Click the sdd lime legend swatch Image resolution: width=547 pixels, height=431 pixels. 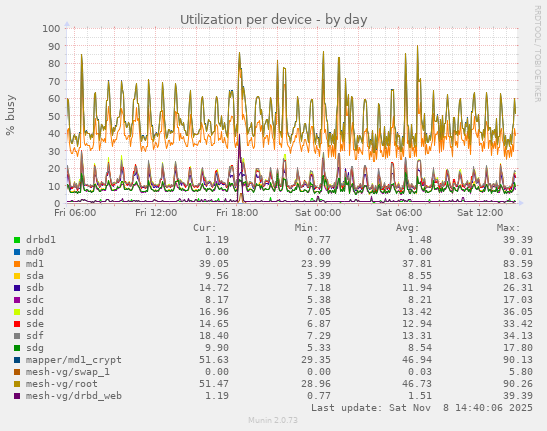17,312
